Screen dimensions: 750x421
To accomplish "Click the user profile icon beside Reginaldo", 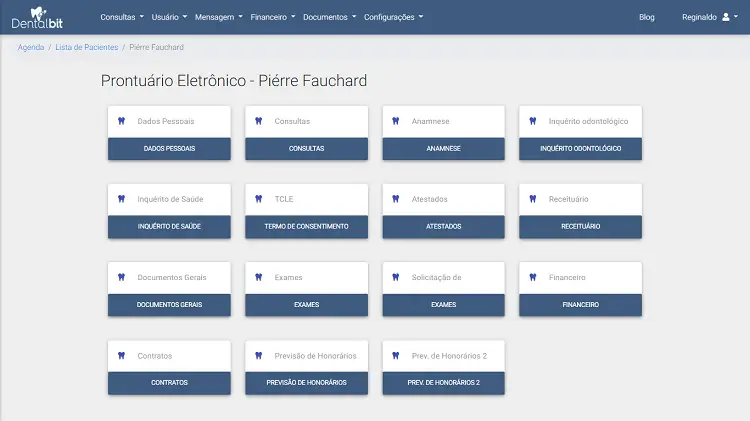I will coord(725,17).
